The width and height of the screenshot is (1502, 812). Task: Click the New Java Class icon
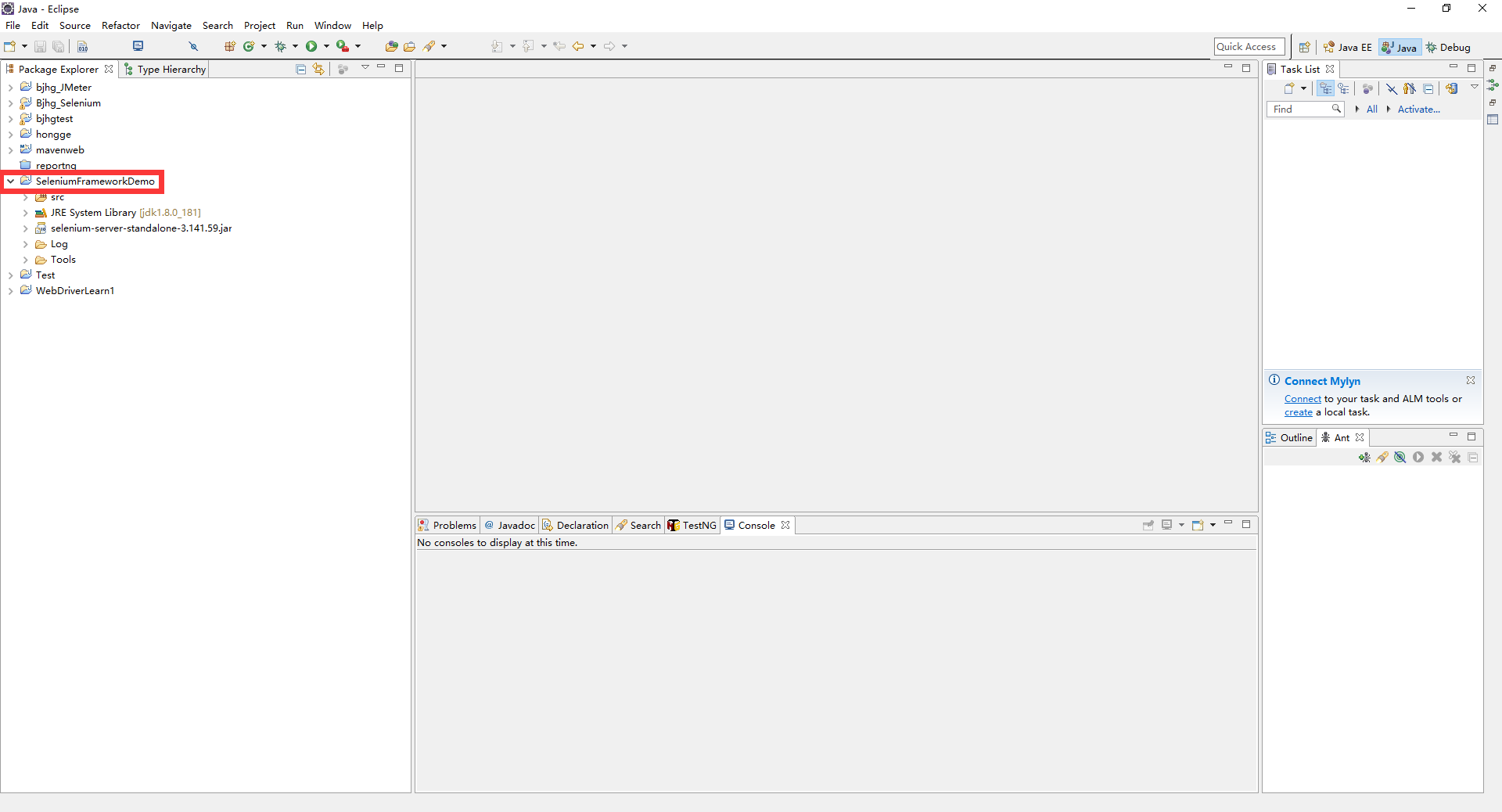pos(249,46)
